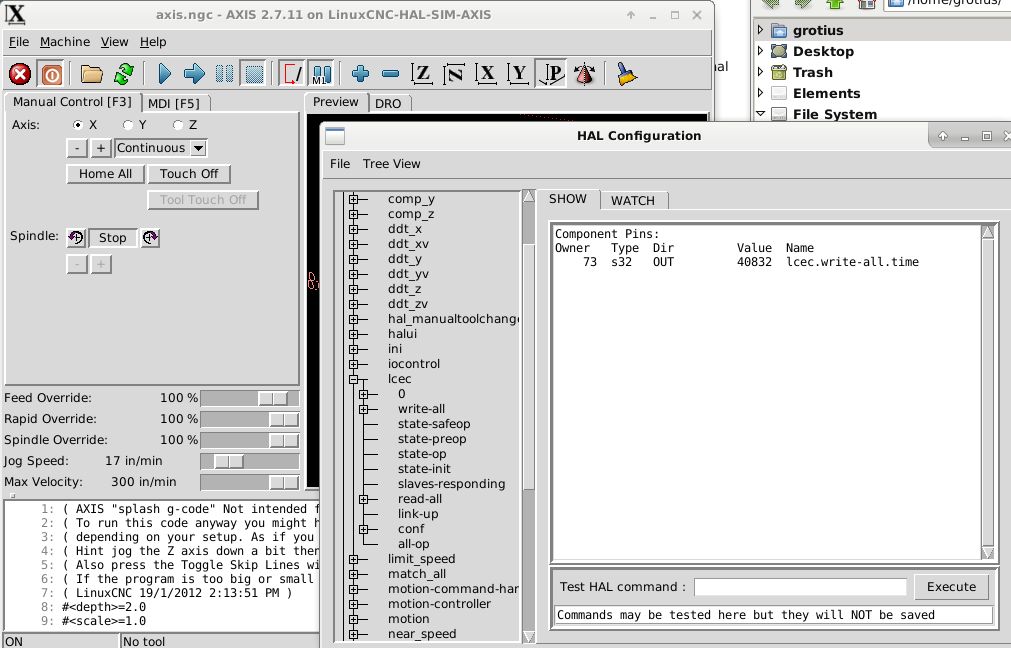This screenshot has height=648, width=1011.
Task: Select the X axis radio button
Action: pyautogui.click(x=78, y=125)
